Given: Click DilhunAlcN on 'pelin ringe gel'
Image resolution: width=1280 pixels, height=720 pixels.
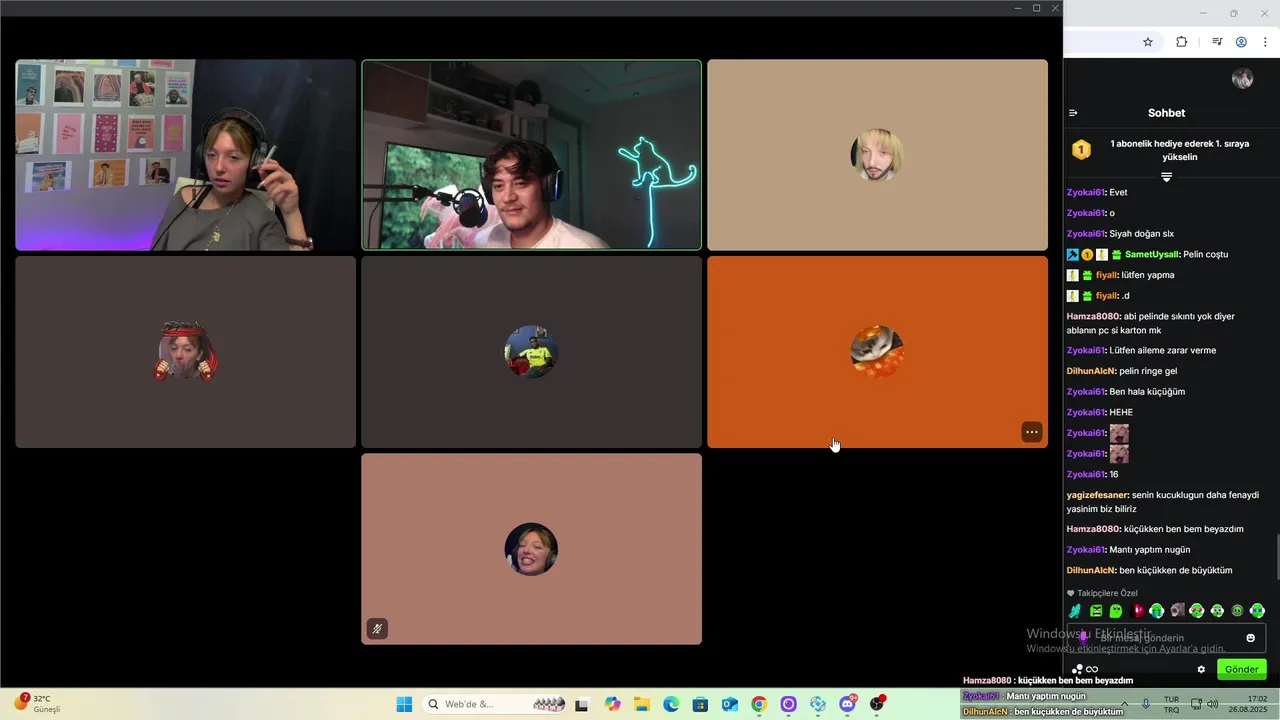Looking at the screenshot, I should (x=1091, y=371).
